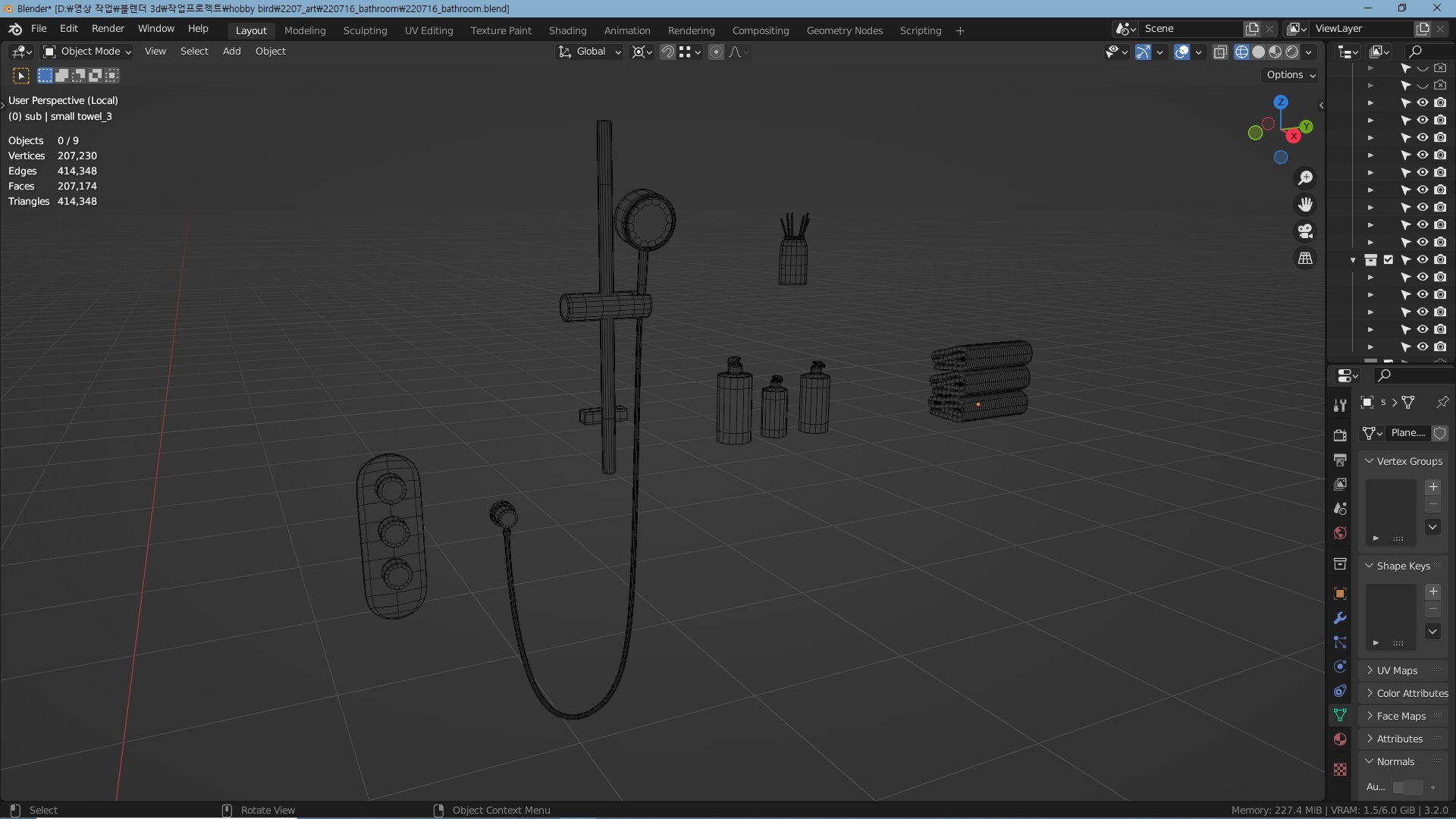Click the Plane mesh data name field
Image resolution: width=1456 pixels, height=819 pixels.
1408,433
